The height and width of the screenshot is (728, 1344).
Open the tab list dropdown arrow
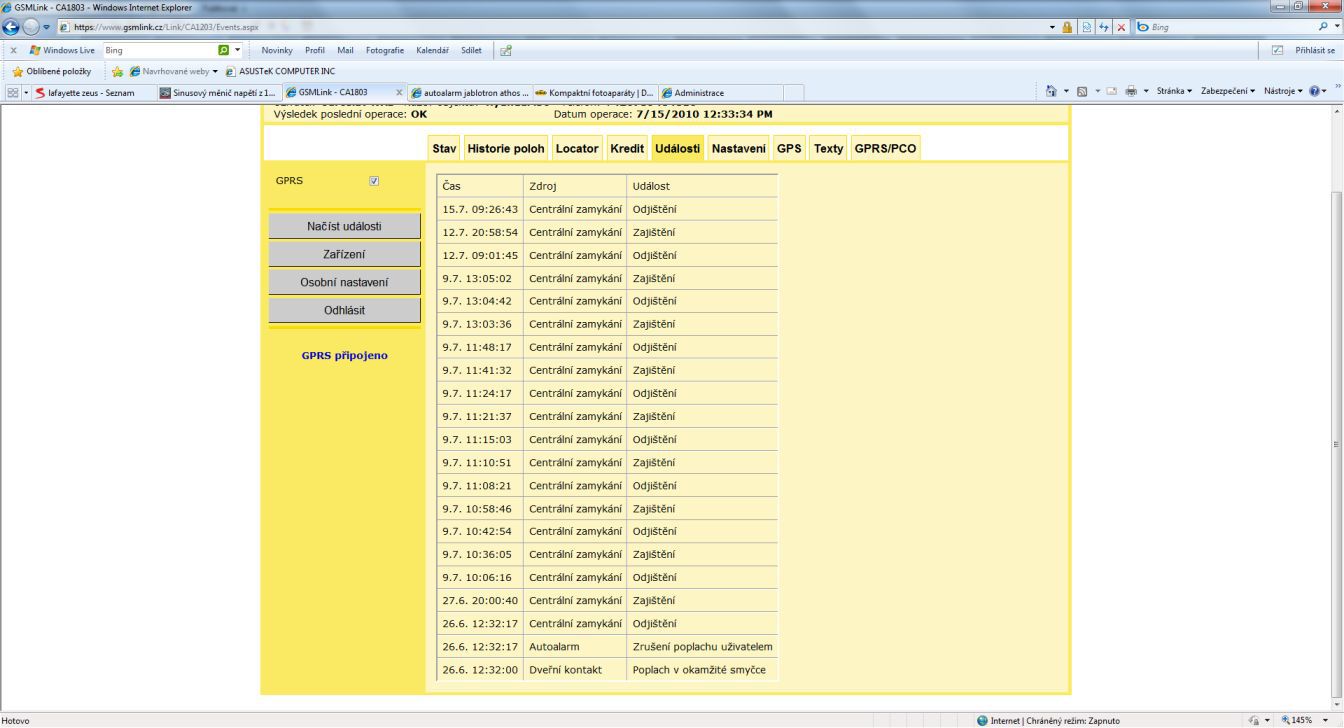26,93
